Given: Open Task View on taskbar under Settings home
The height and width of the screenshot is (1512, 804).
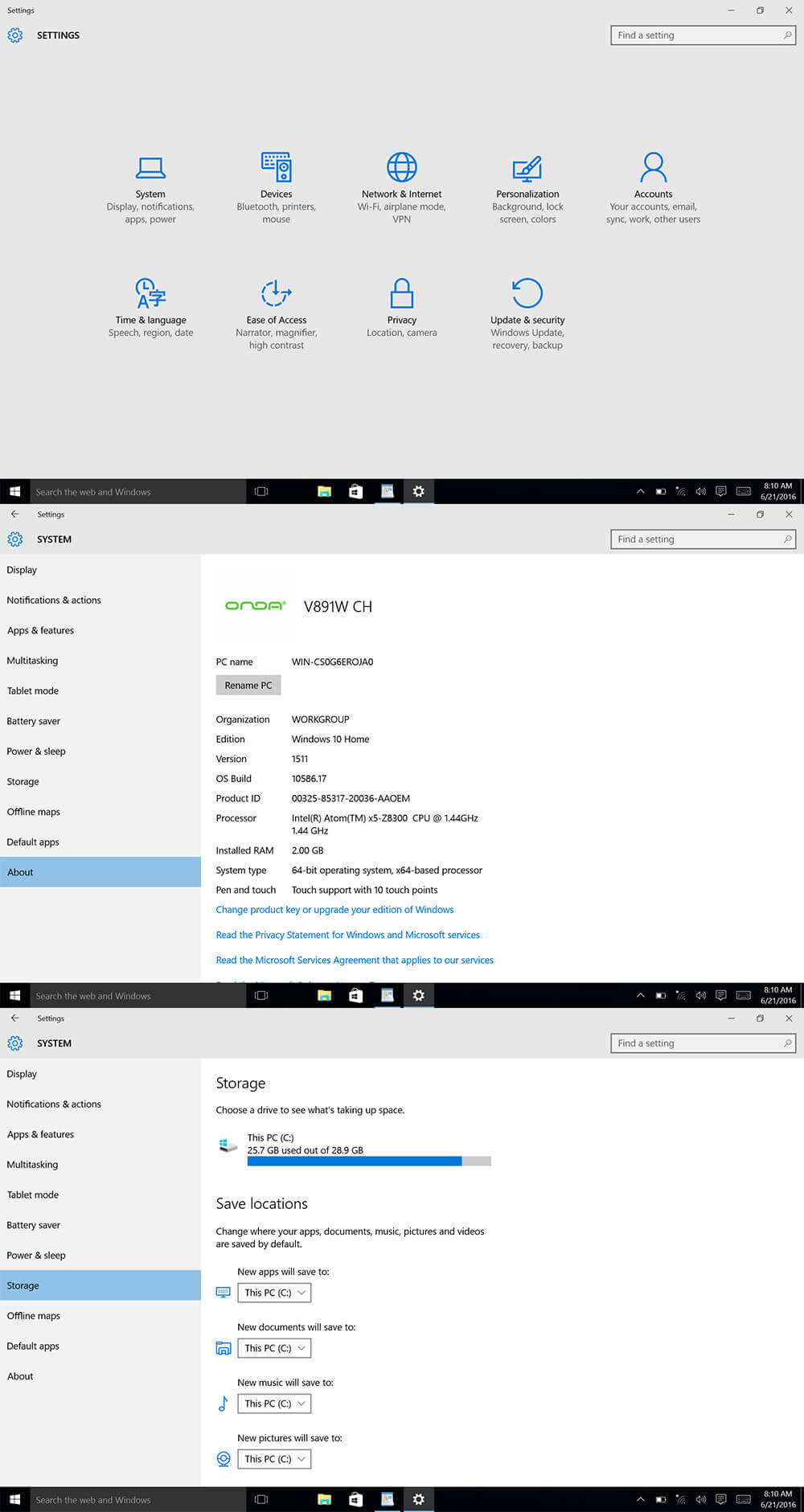Looking at the screenshot, I should tap(261, 491).
